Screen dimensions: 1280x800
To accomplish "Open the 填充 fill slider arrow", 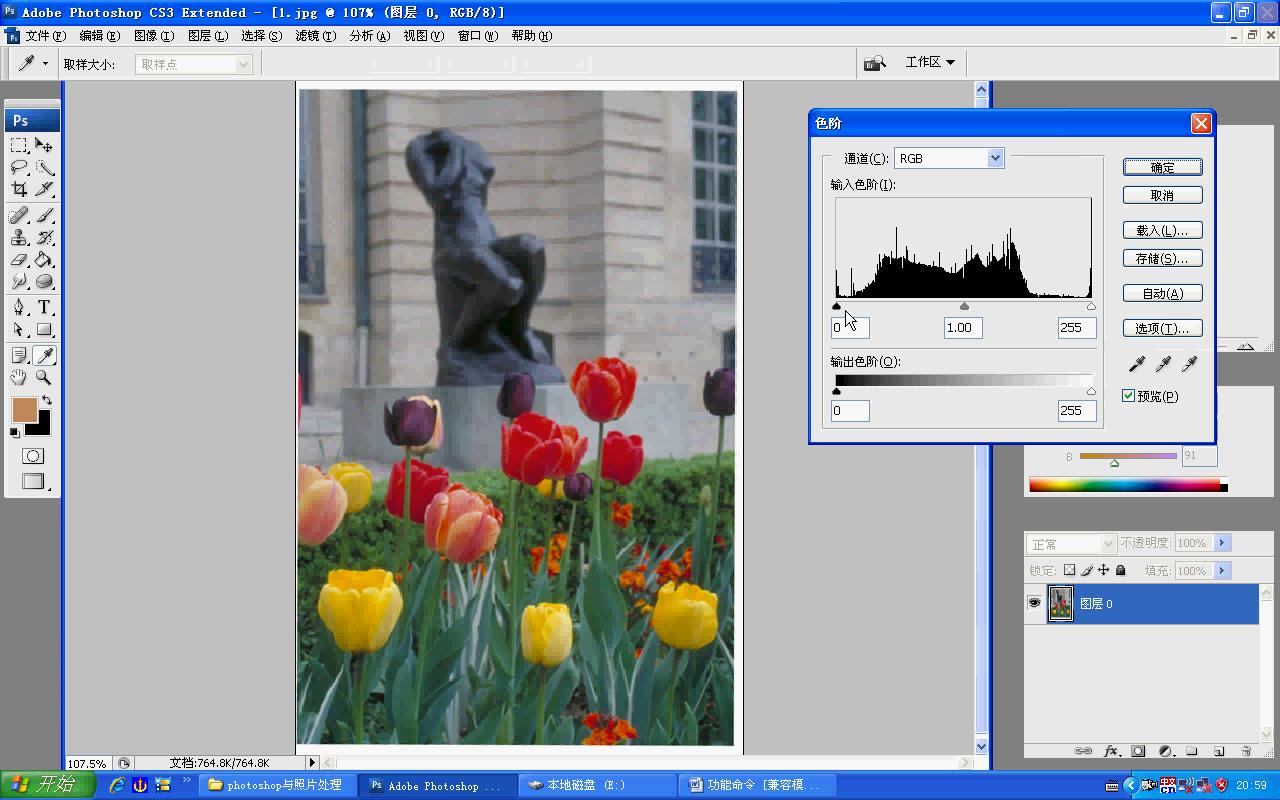I will click(x=1221, y=571).
